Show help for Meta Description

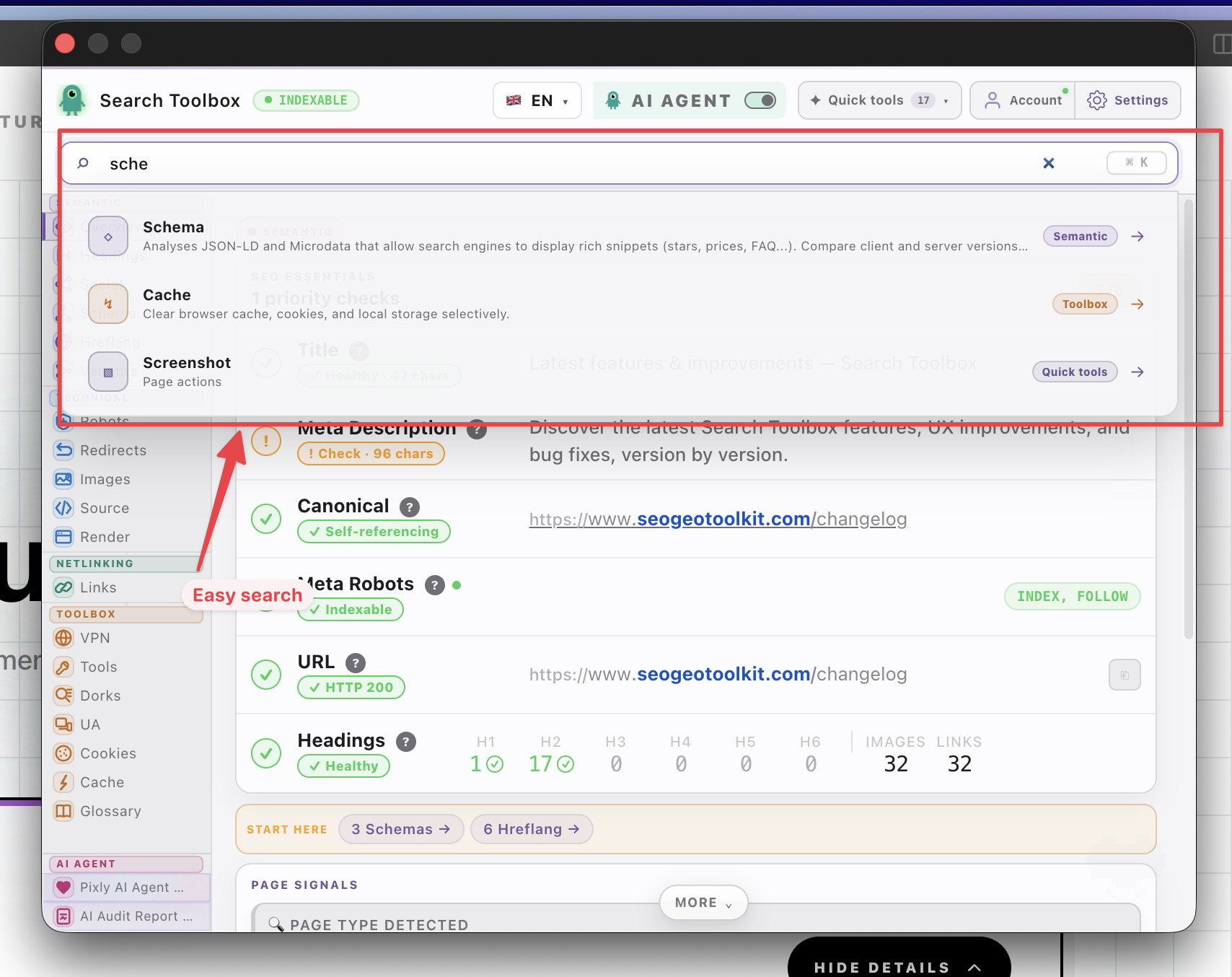477,429
